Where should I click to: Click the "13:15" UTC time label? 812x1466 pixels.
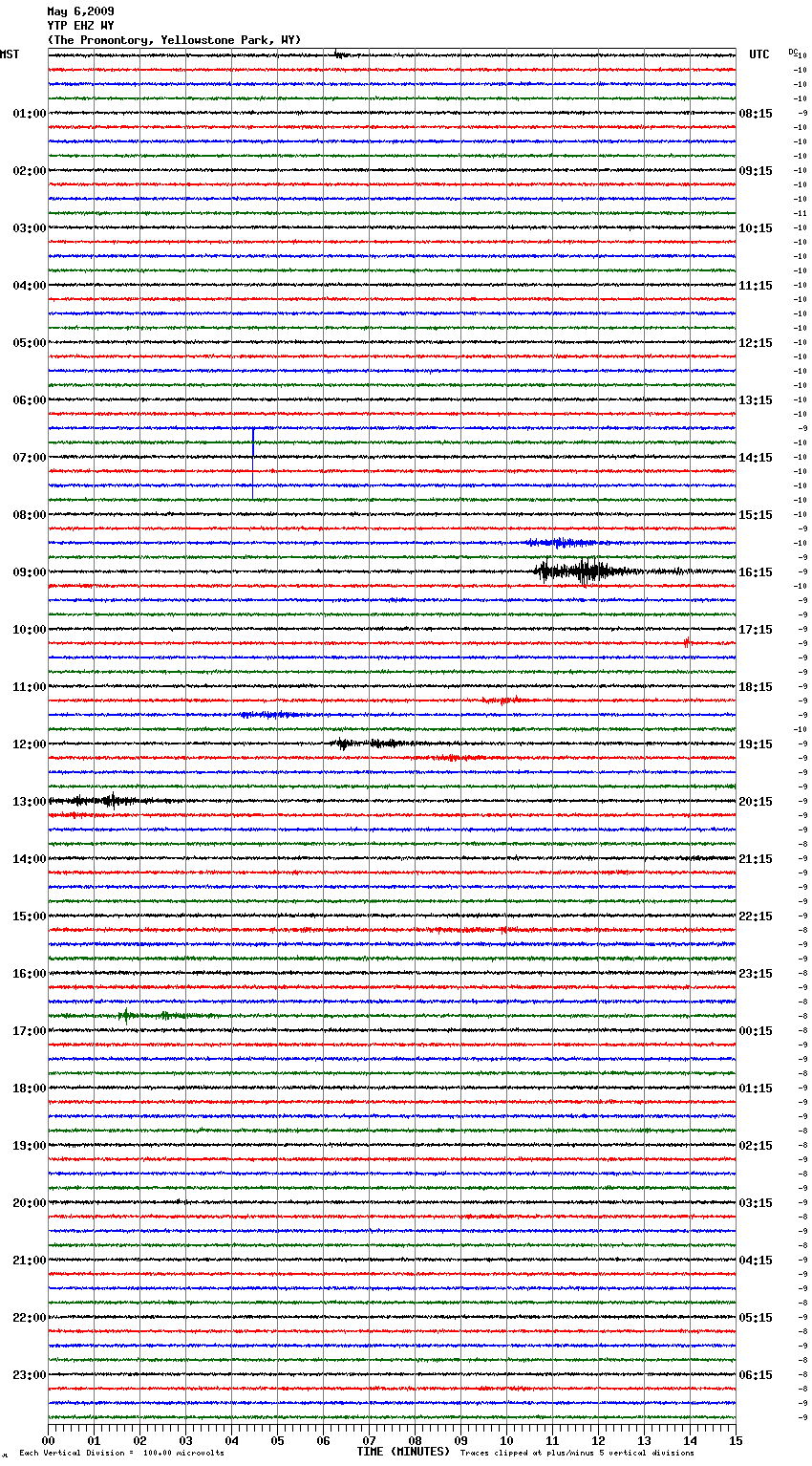tap(756, 400)
